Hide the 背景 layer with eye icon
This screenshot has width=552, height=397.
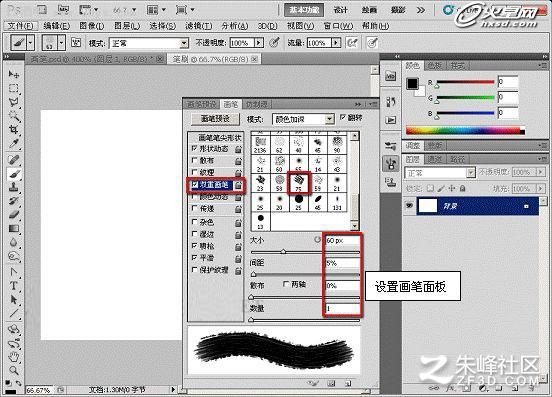click(x=409, y=205)
